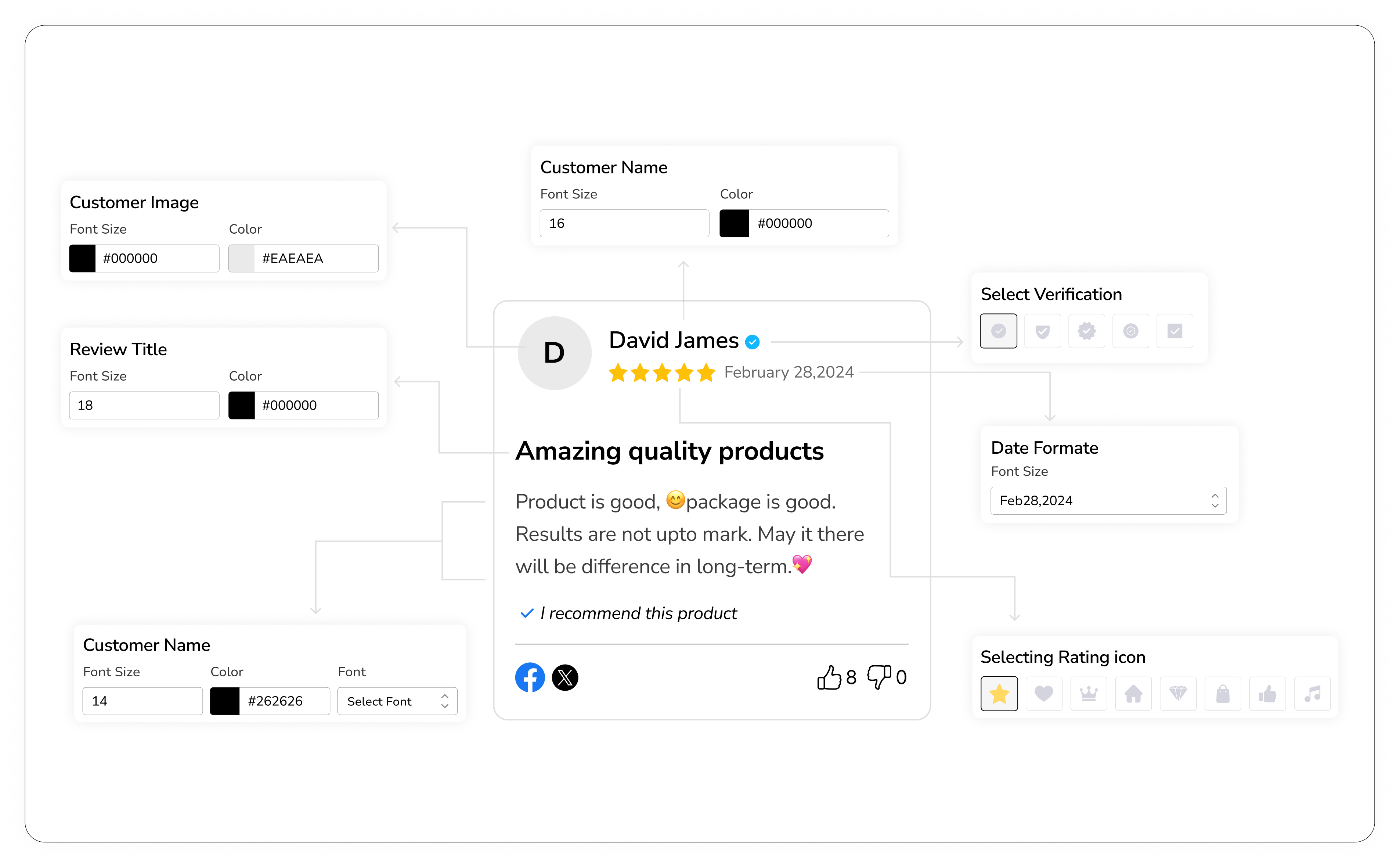
Task: Click the first star in the review rating
Action: [618, 373]
